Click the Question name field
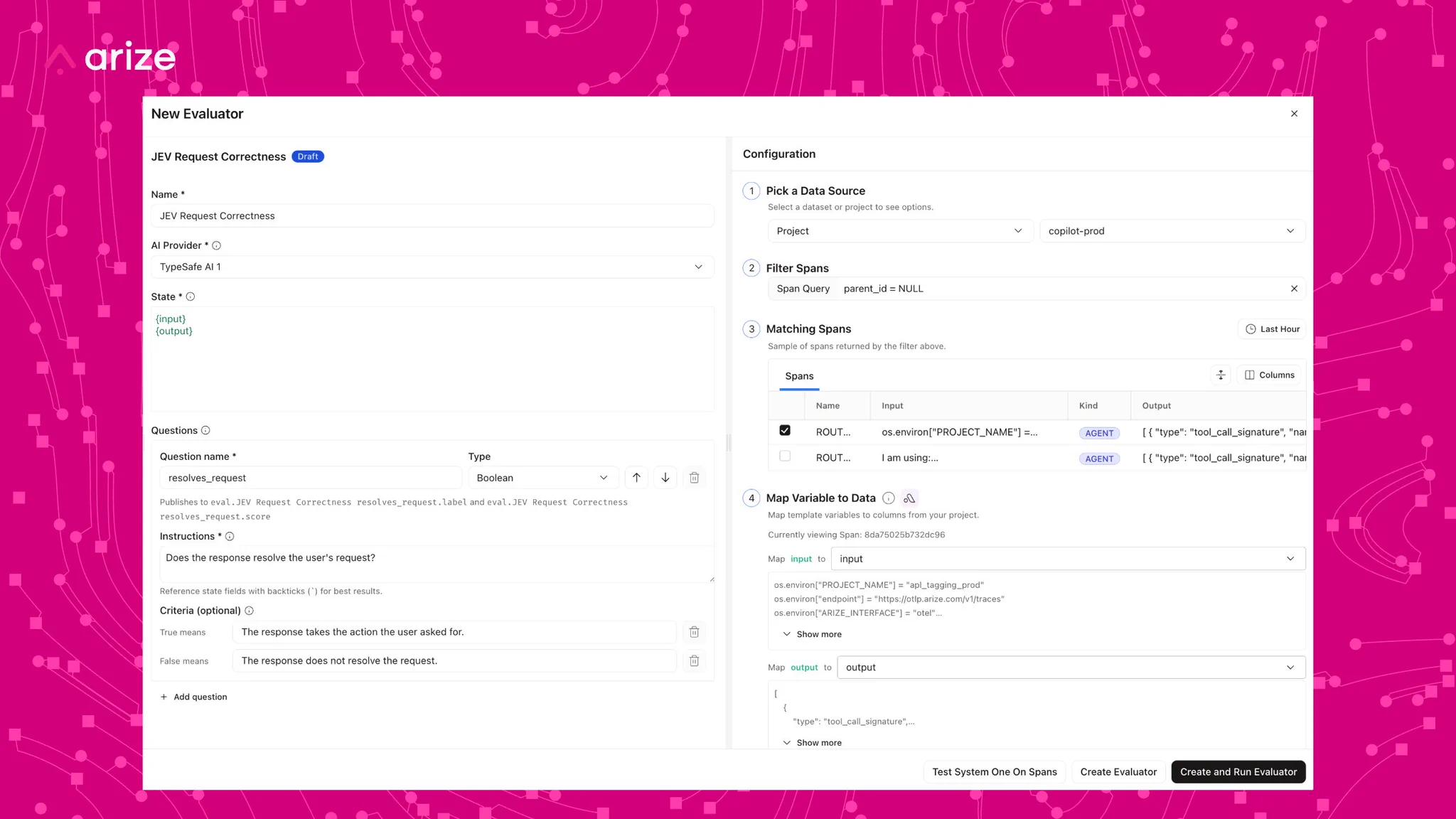The height and width of the screenshot is (819, 1456). click(311, 478)
